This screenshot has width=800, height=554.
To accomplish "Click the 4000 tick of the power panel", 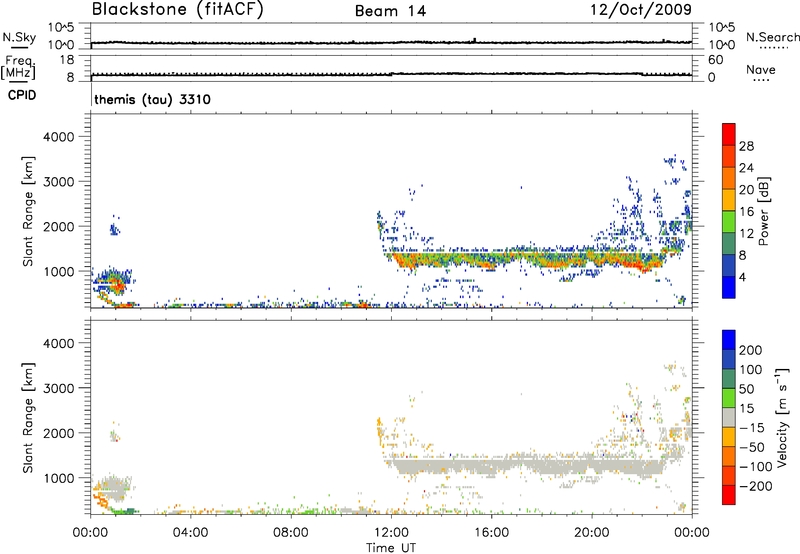I will [x=59, y=137].
